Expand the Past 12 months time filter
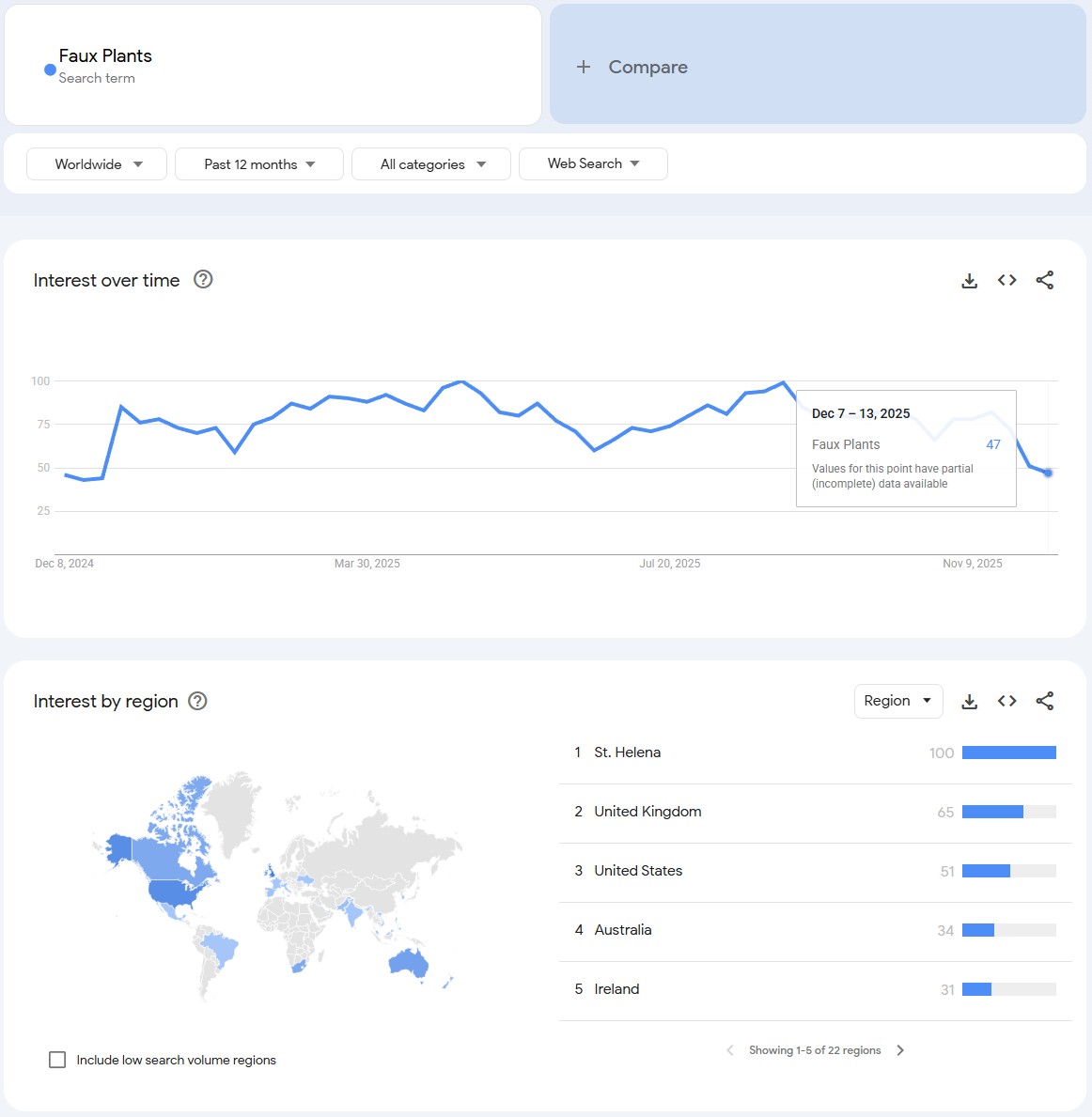The image size is (1092, 1117). click(259, 164)
